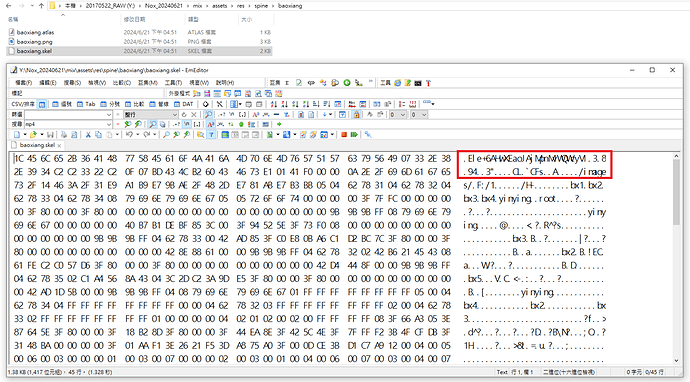The image size is (690, 382).
Task: Toggle the CSV comma (逗號) mode
Action: [x=62, y=104]
